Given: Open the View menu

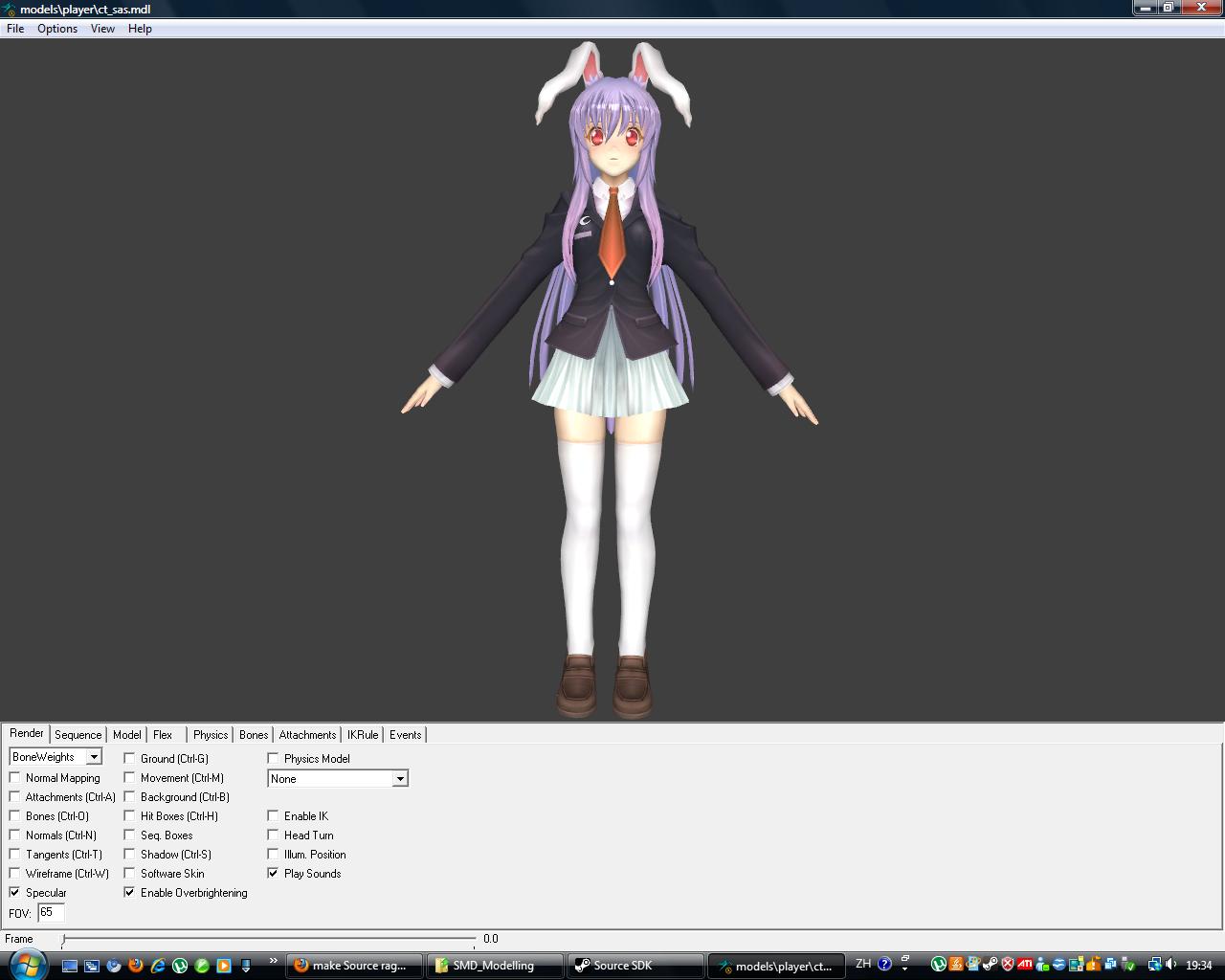Looking at the screenshot, I should click(x=102, y=29).
